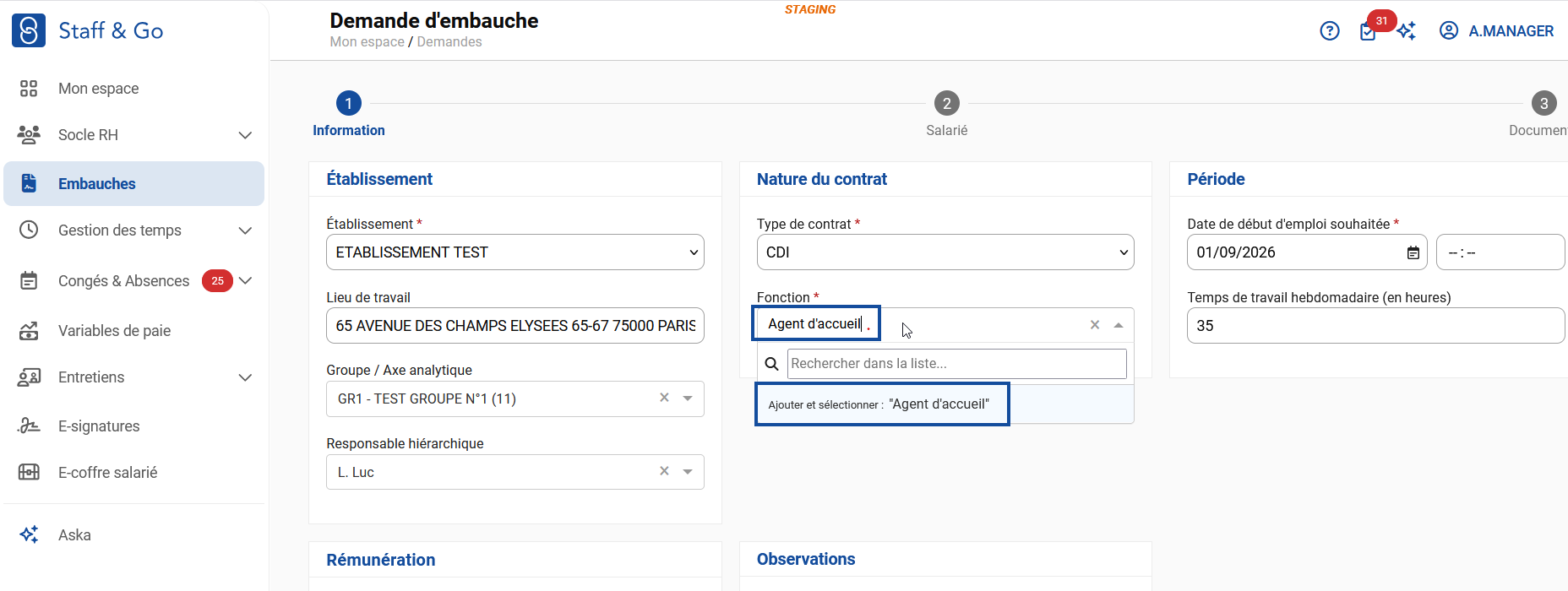Expand the Entretiens chevron
The height and width of the screenshot is (591, 1568).
(x=245, y=377)
